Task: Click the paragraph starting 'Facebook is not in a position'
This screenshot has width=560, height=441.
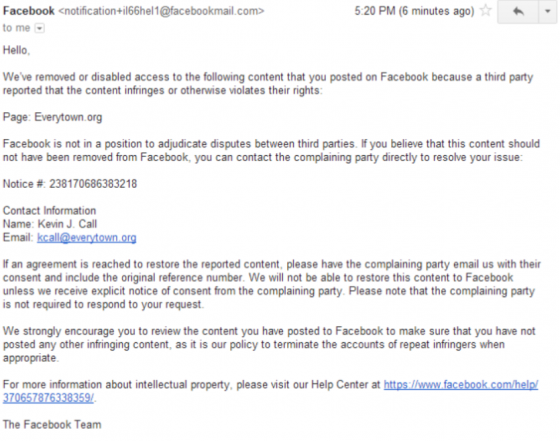Action: pyautogui.click(x=271, y=150)
